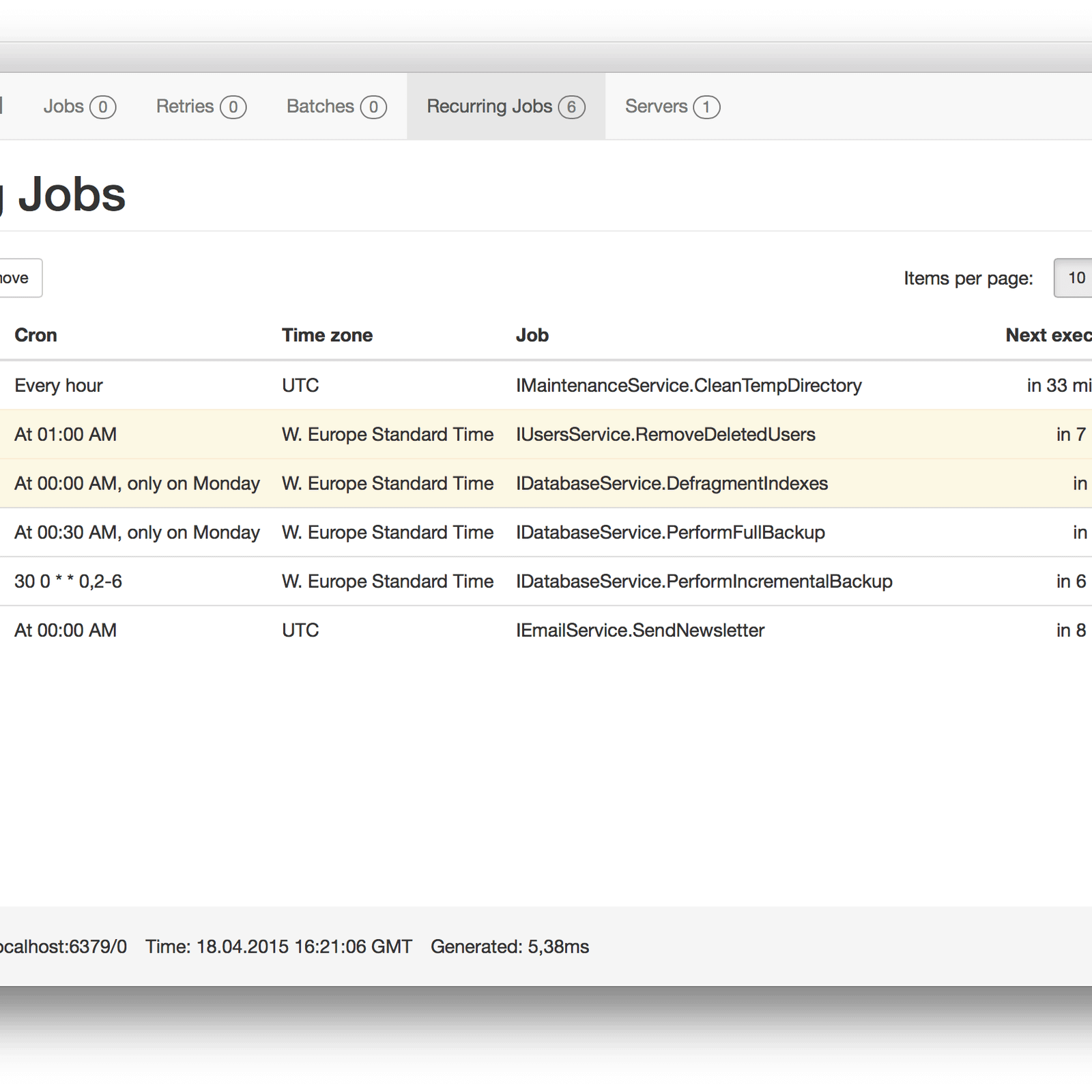Open the Jobs tab
1092x1092 pixels.
coord(78,106)
